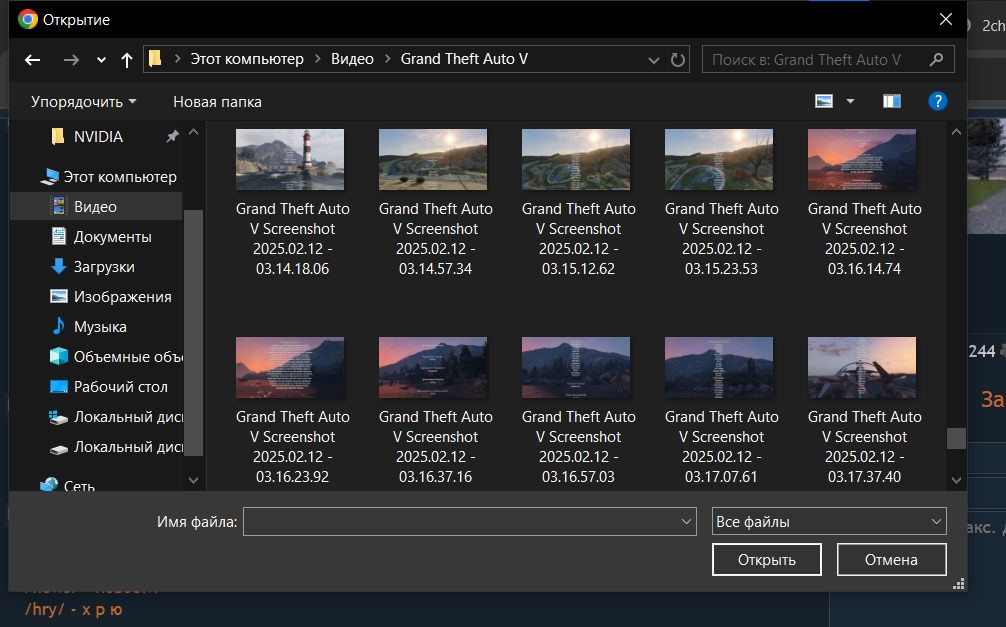1006x627 pixels.
Task: Open help with the question mark icon
Action: pos(937,101)
